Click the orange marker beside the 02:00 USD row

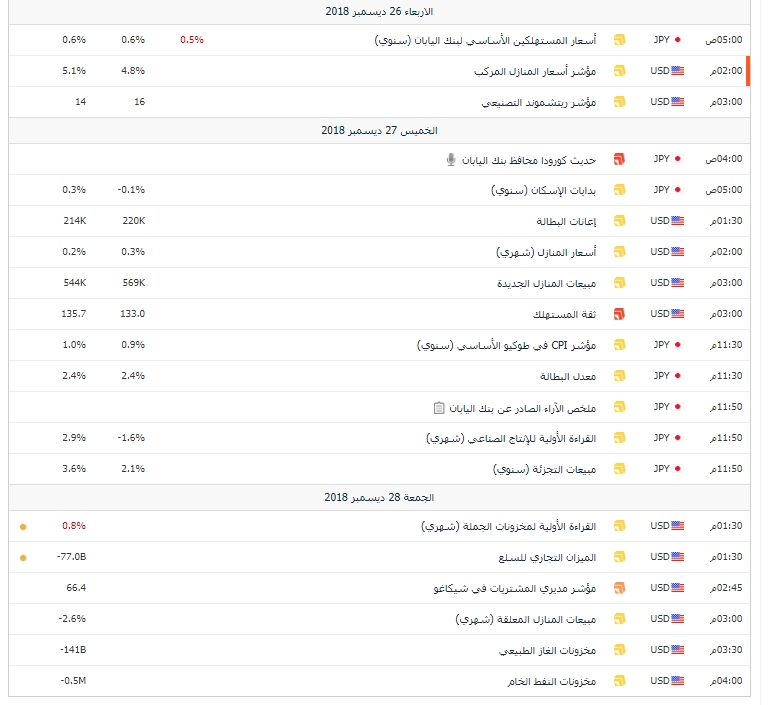tap(748, 71)
